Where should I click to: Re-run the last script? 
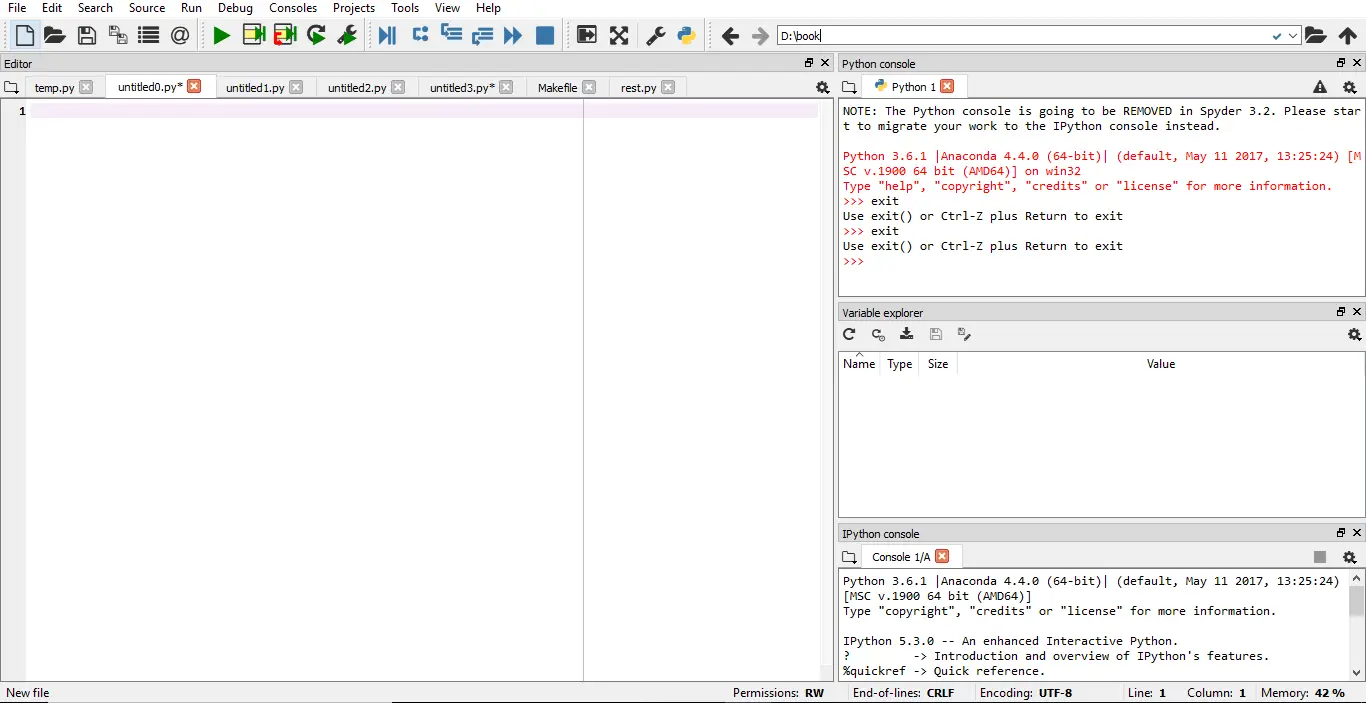point(317,36)
